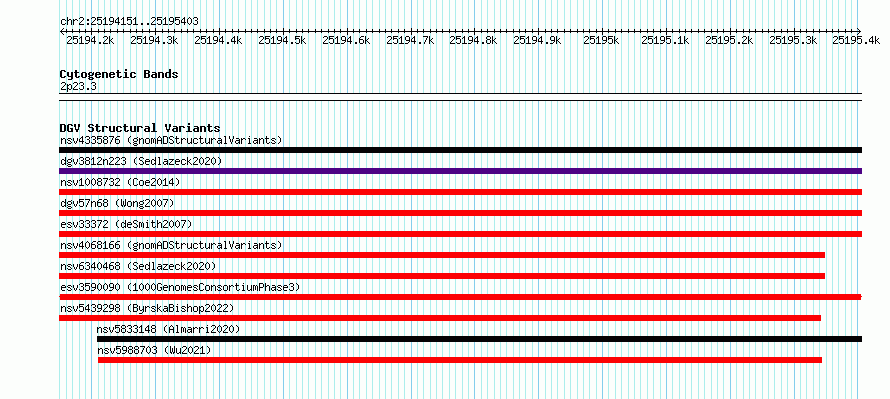Click the 25194.8k ruler label
890x399 pixels.
(474, 40)
